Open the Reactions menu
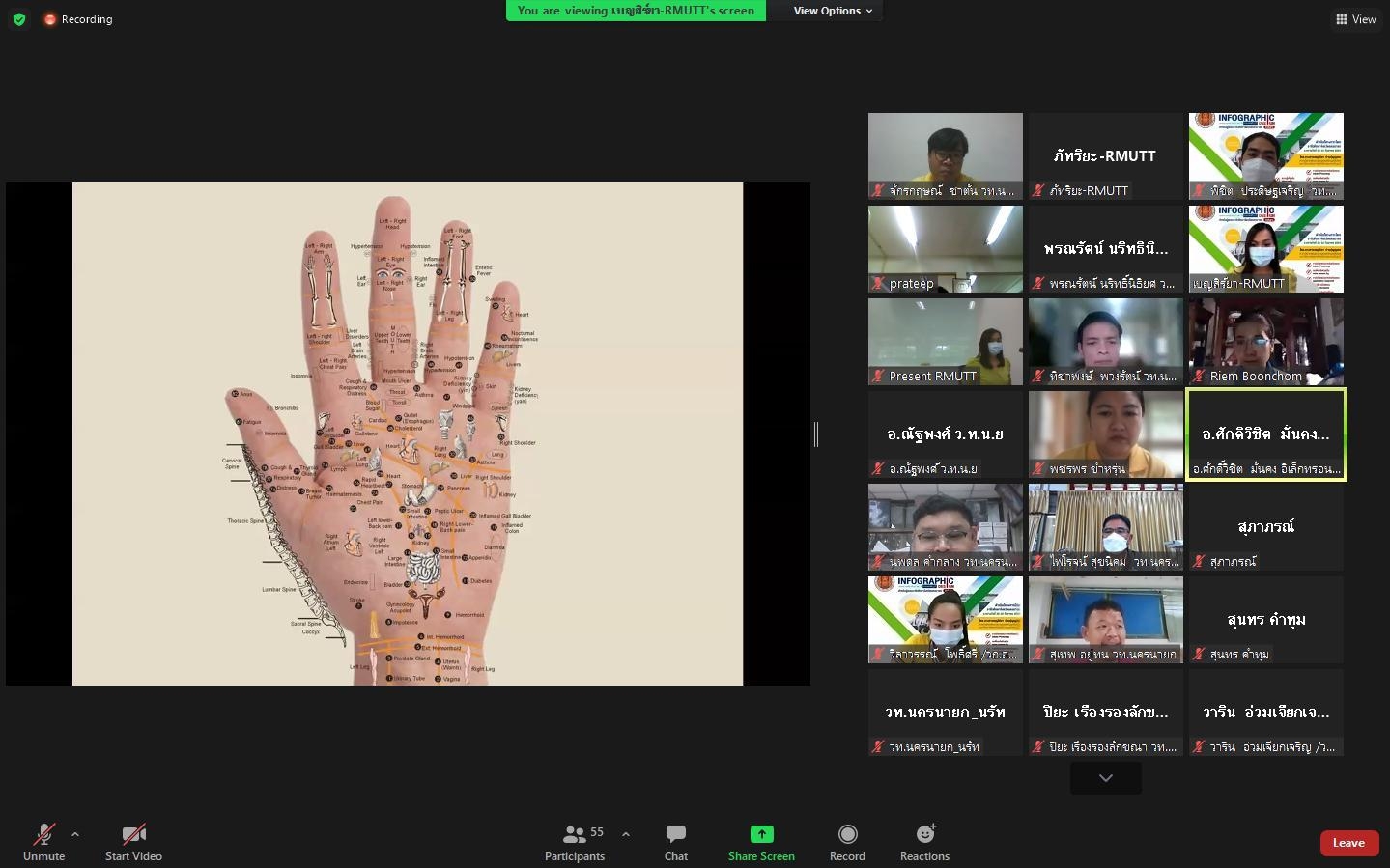This screenshot has height=868, width=1390. tap(924, 842)
